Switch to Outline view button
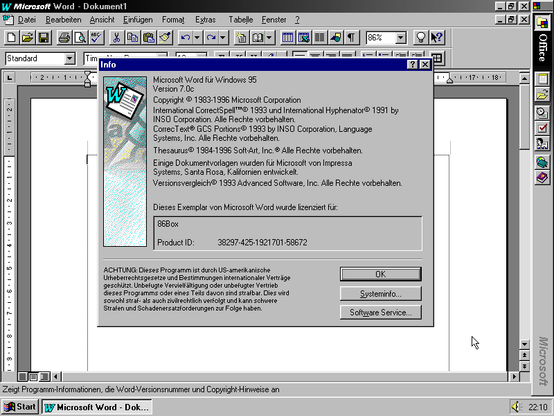The width and height of the screenshot is (554, 416). (x=44, y=377)
